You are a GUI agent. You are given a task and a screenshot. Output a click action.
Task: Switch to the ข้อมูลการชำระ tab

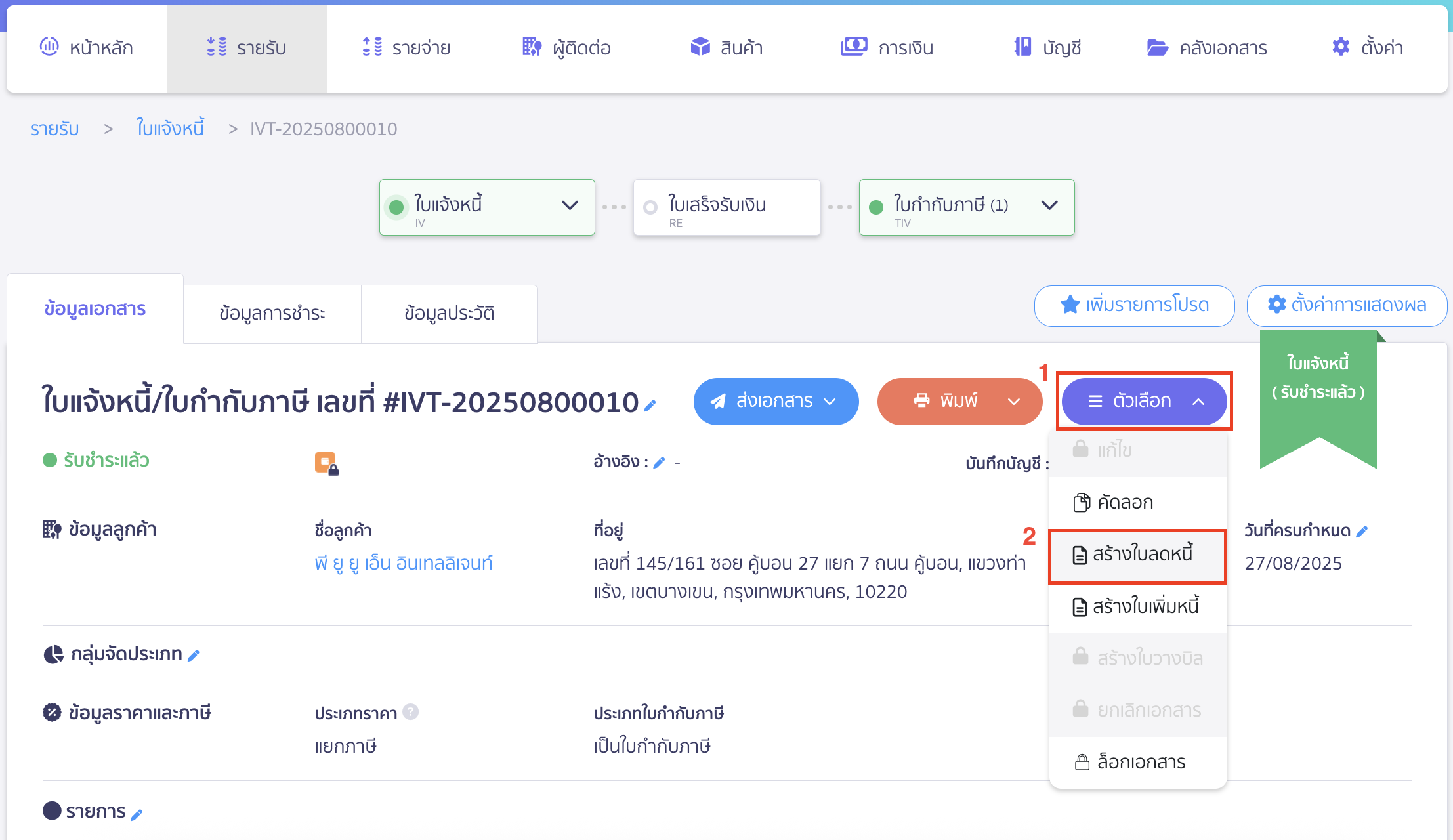tap(272, 314)
